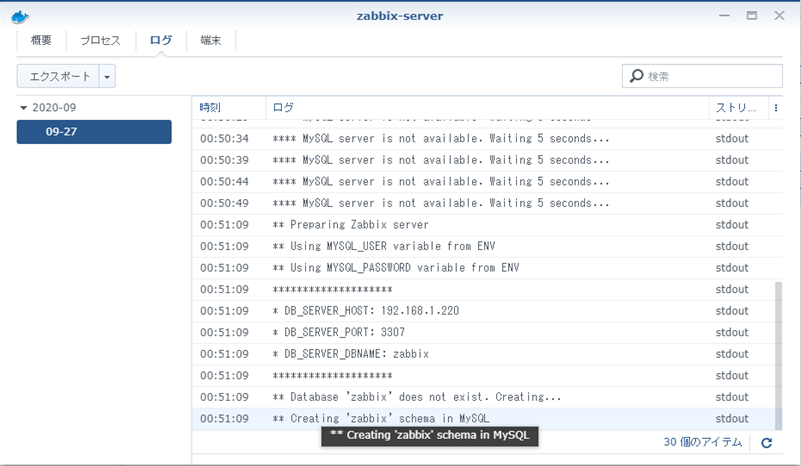Select the 00:50:49 log row
The height and width of the screenshot is (466, 801).
pyautogui.click(x=487, y=203)
